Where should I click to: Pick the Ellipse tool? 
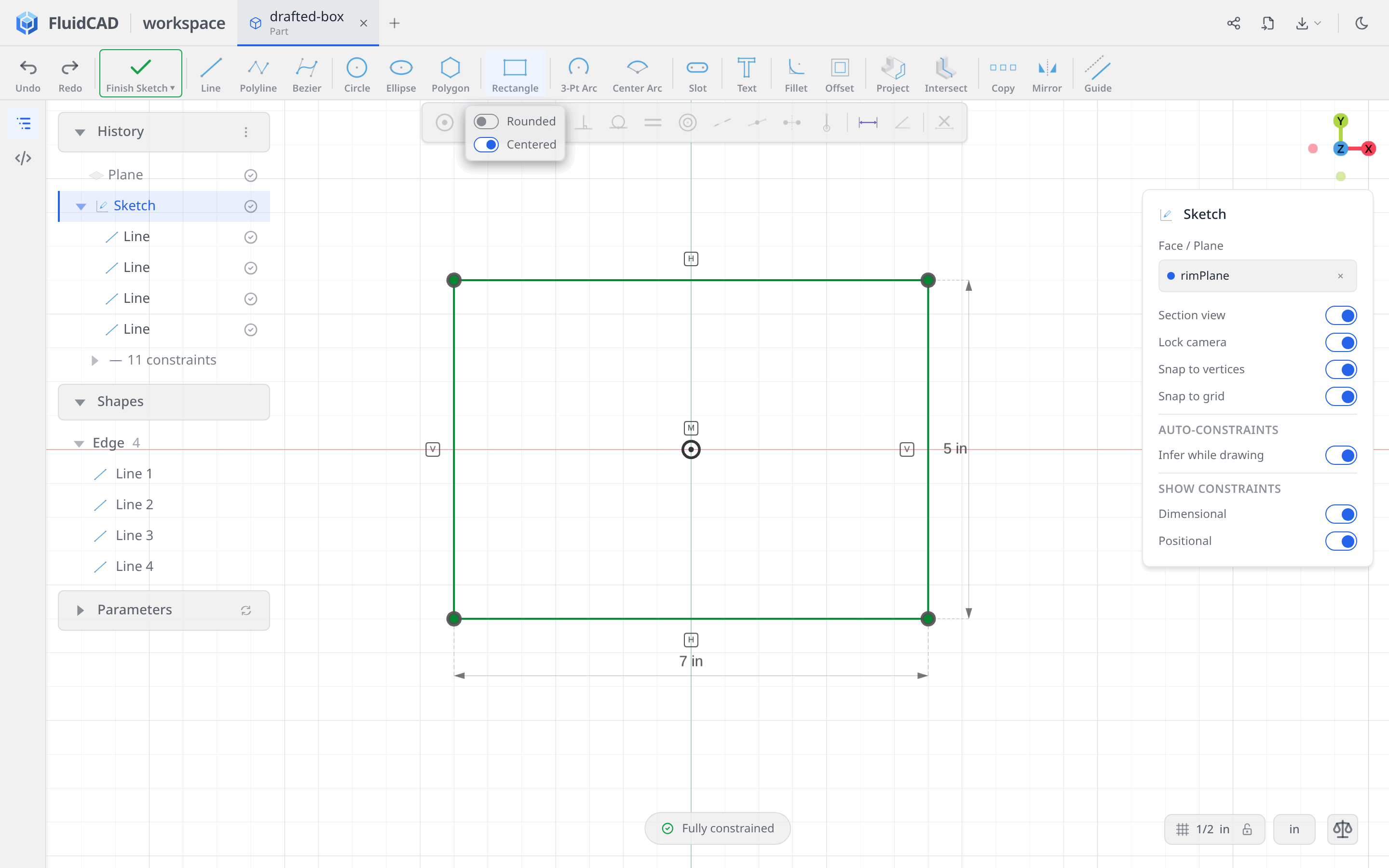point(401,74)
